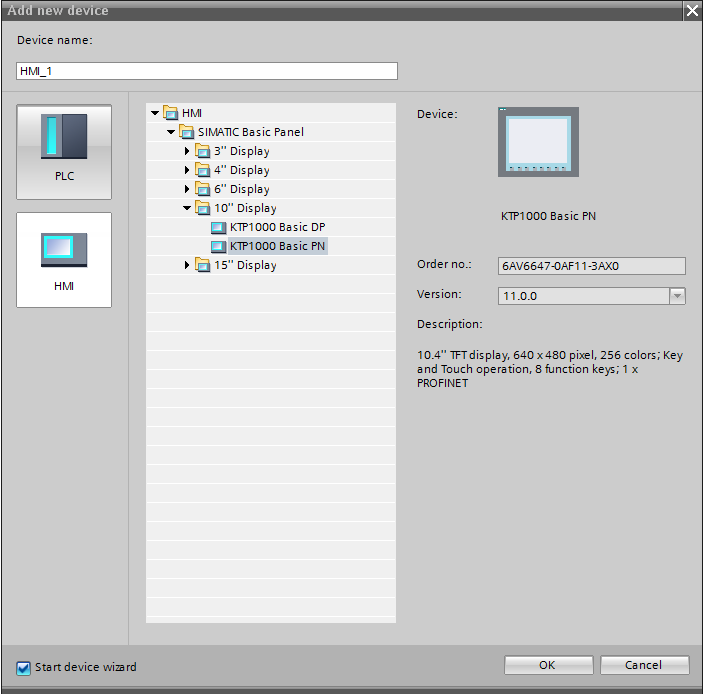Select the 3" Display tree label

[x=242, y=151]
